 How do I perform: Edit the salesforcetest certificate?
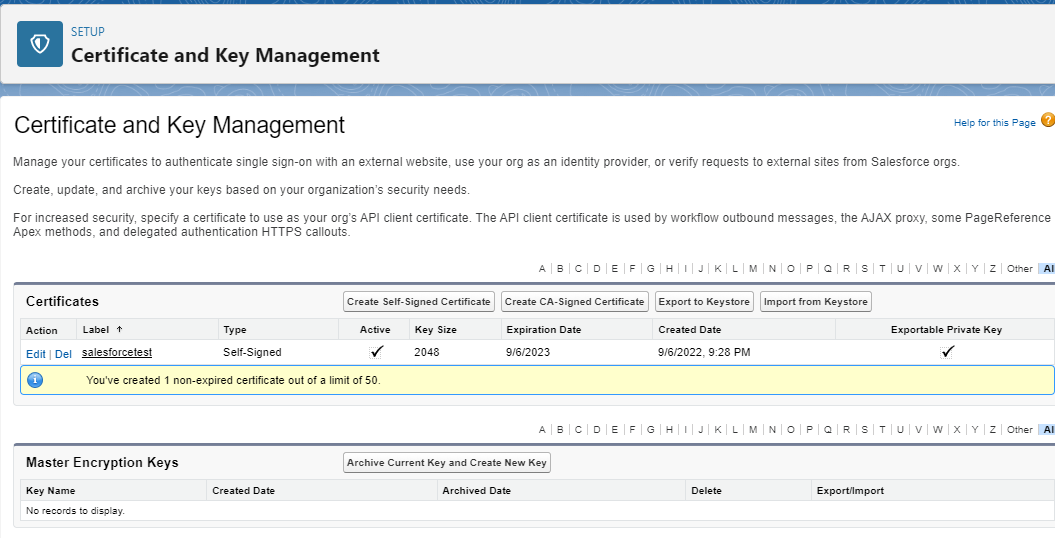36,354
